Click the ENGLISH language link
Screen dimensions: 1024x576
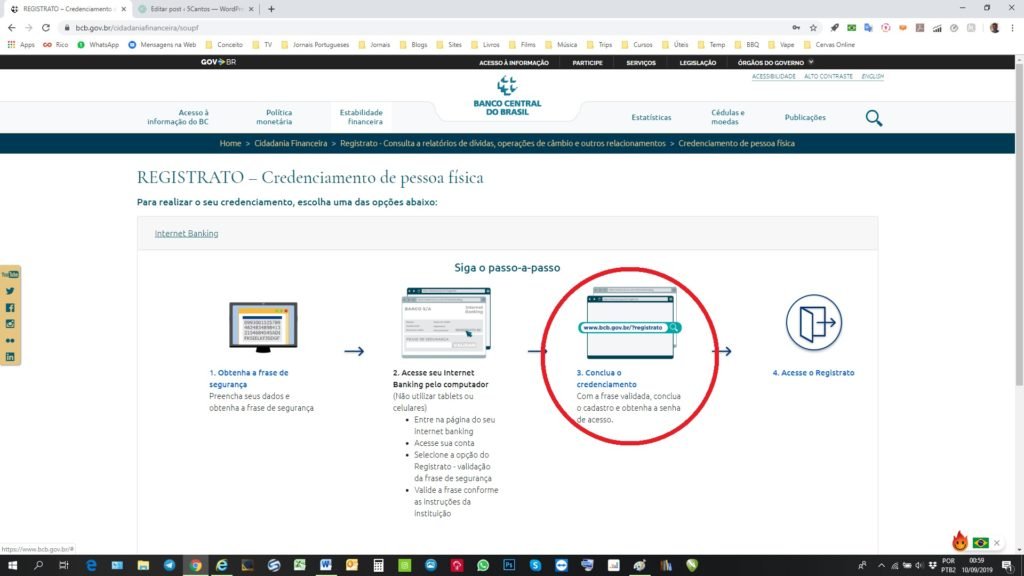click(x=872, y=76)
